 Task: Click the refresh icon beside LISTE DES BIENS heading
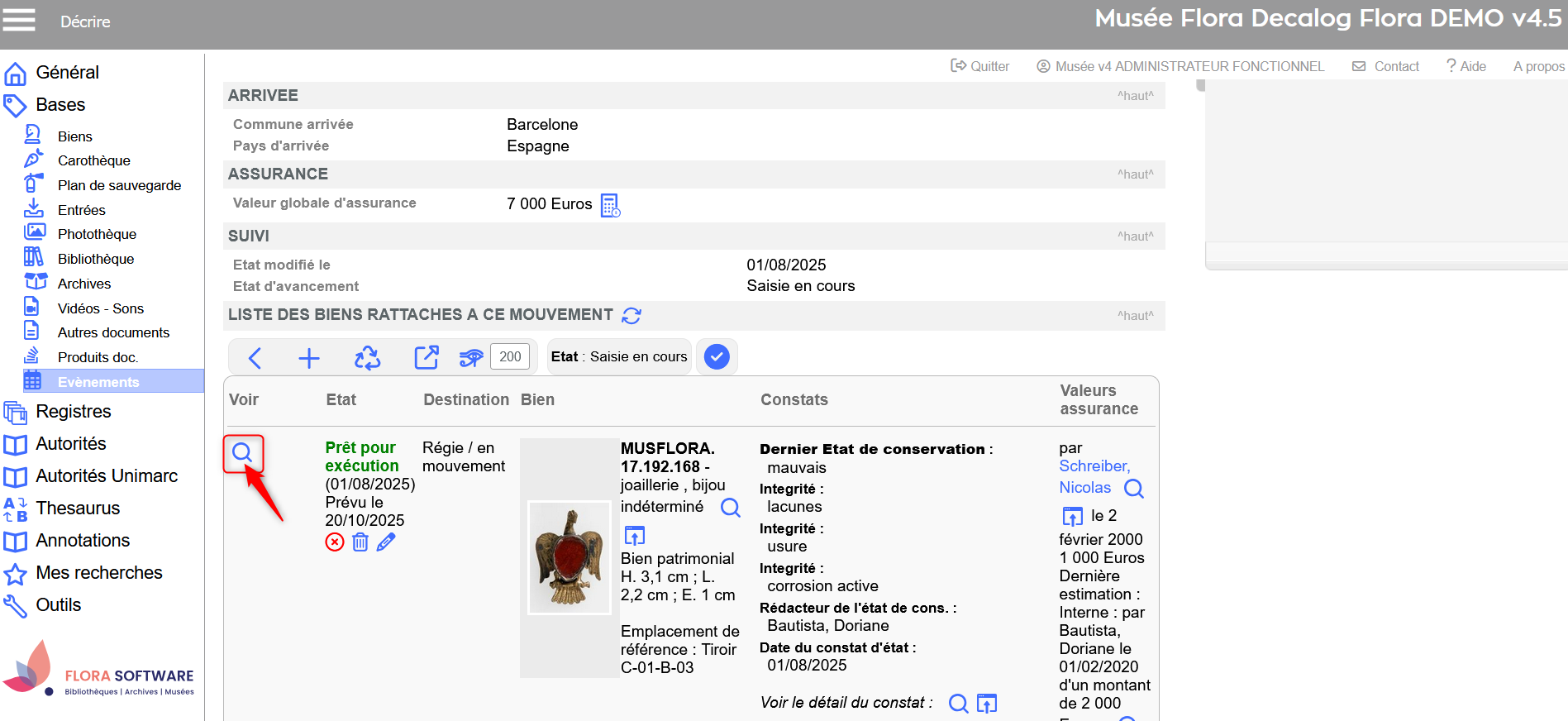pyautogui.click(x=631, y=316)
